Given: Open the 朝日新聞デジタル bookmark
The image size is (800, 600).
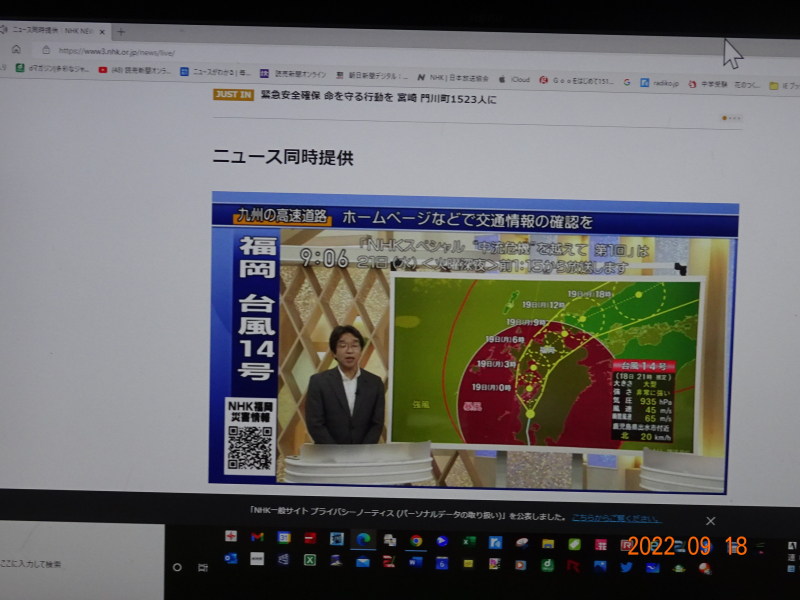Looking at the screenshot, I should pos(371,76).
